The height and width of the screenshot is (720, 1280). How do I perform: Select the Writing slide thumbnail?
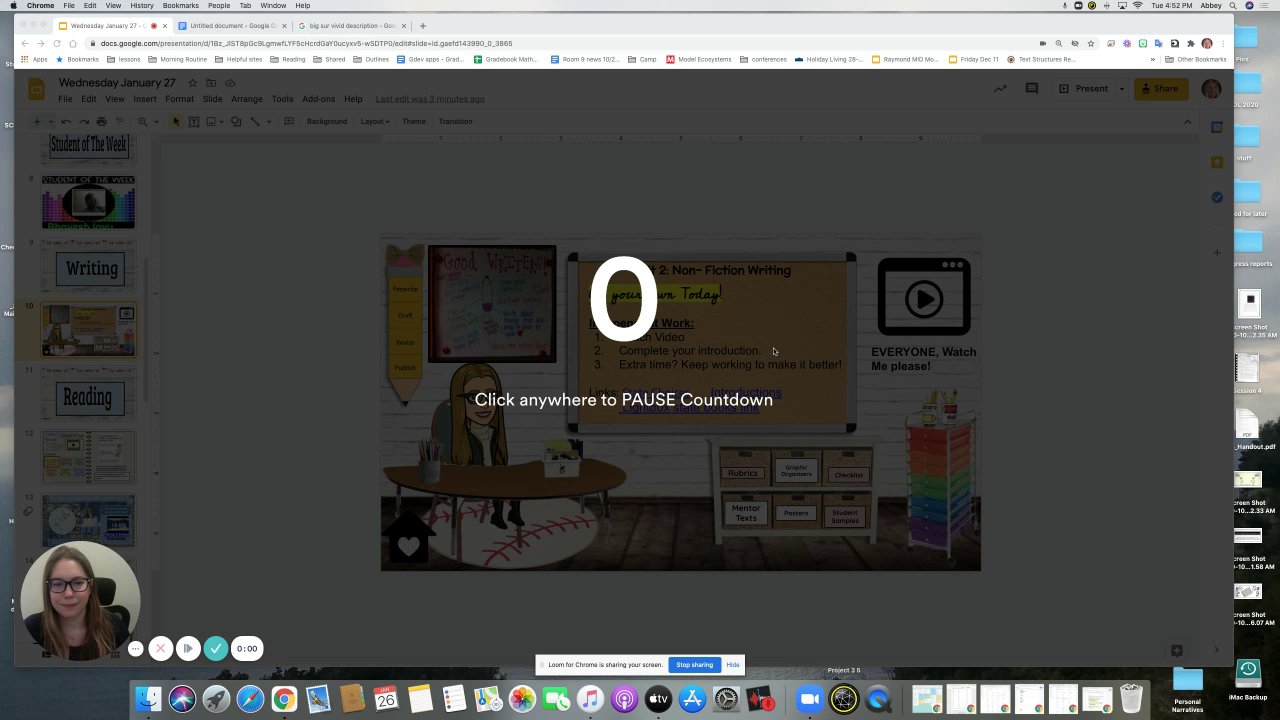(88, 268)
